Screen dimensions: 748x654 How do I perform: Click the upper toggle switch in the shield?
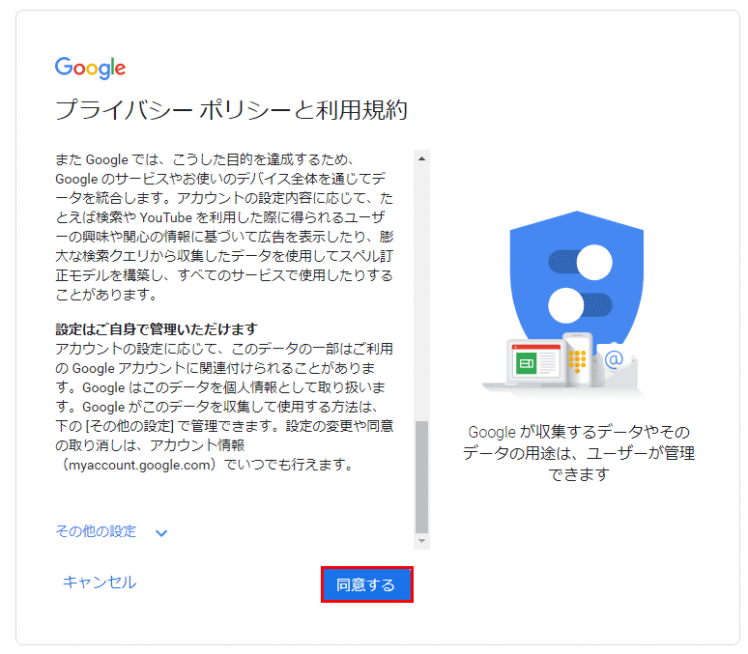pyautogui.click(x=581, y=262)
